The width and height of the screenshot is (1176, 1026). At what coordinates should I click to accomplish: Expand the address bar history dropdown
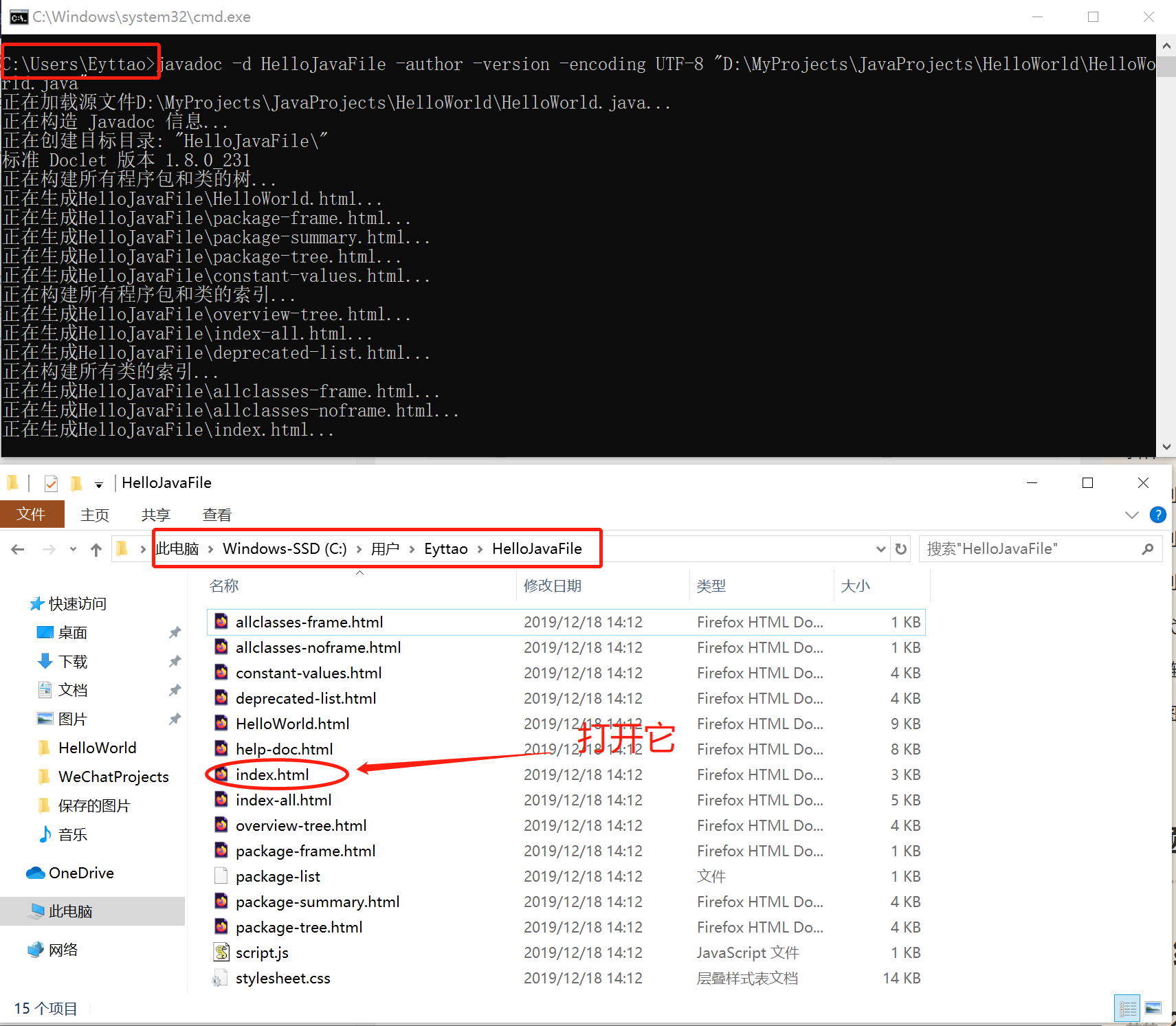point(880,548)
